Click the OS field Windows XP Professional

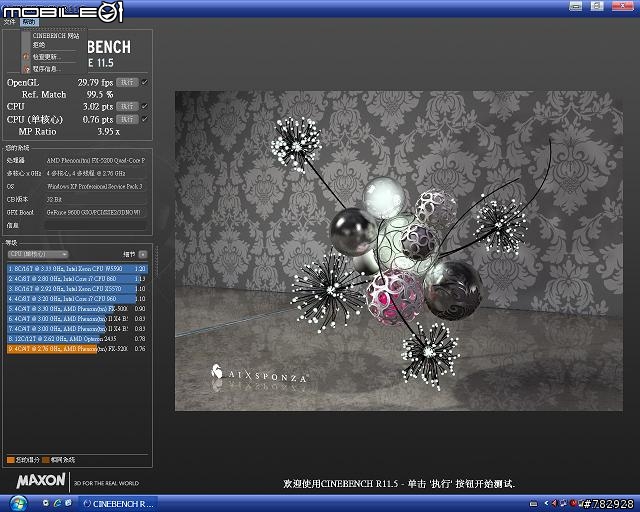(95, 187)
